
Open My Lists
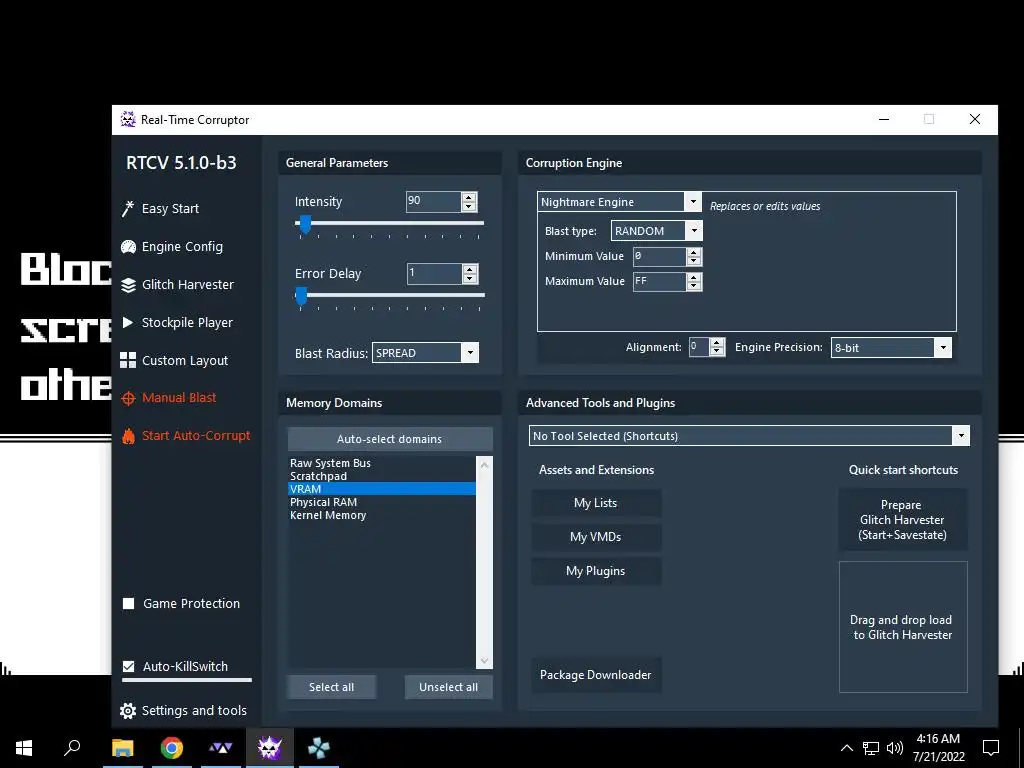[x=596, y=503]
